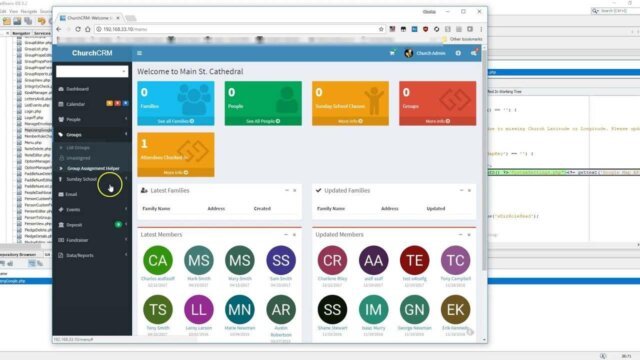640x360 pixels.
Task: Select the ChurchCRM browser tab
Action: (89, 18)
